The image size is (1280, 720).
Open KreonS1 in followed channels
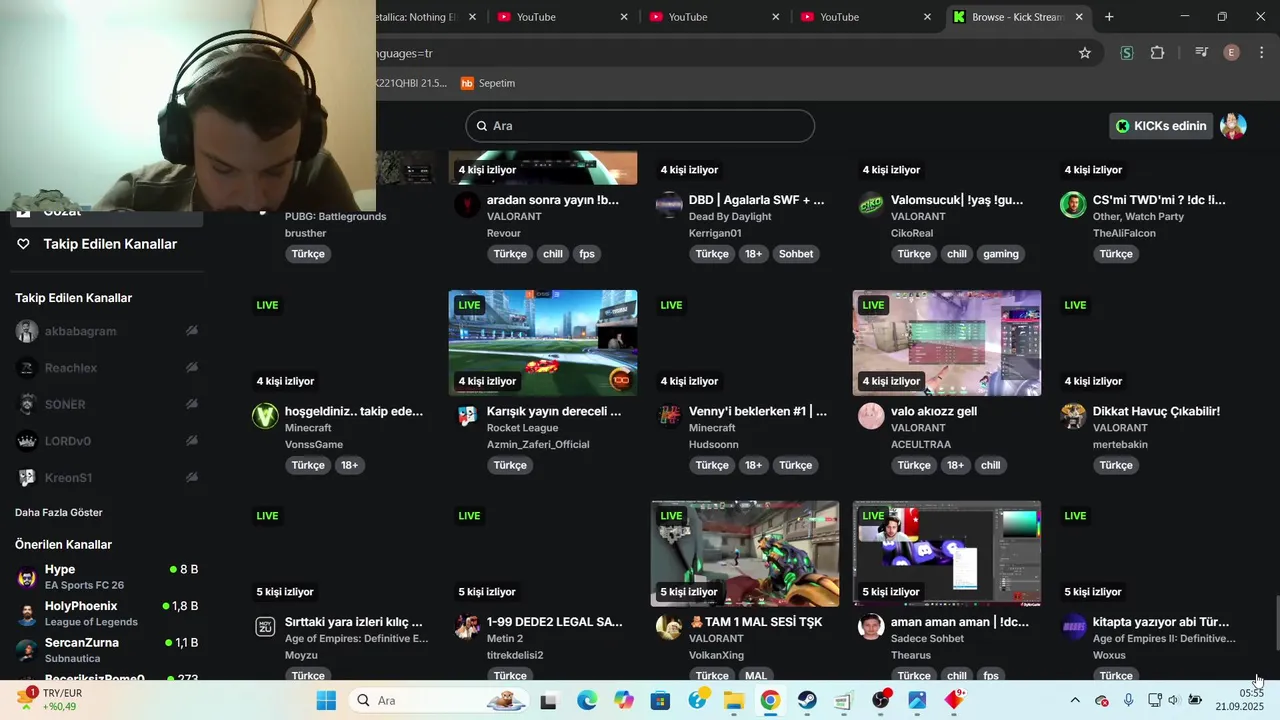pos(106,478)
